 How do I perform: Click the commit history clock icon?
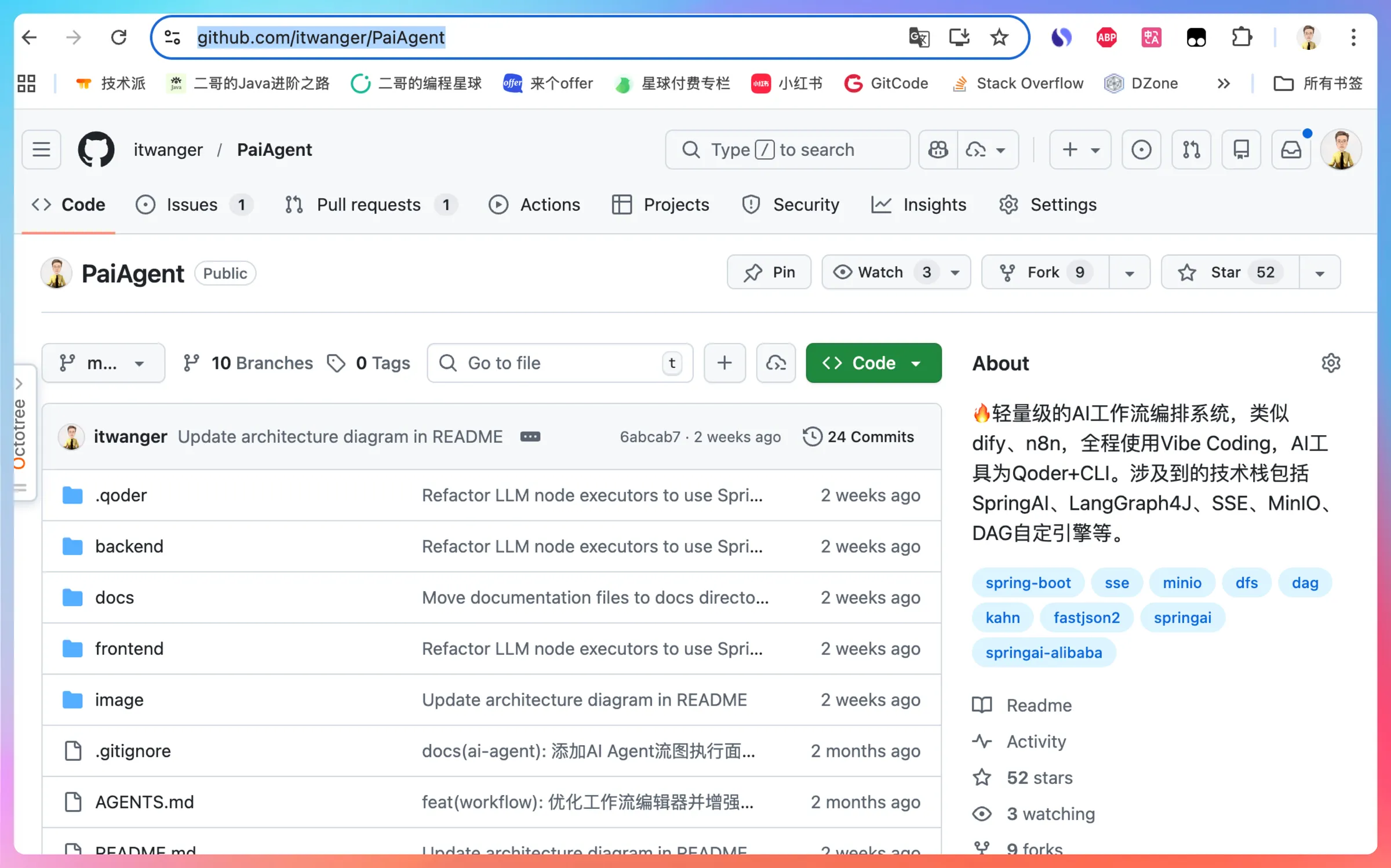(x=812, y=437)
